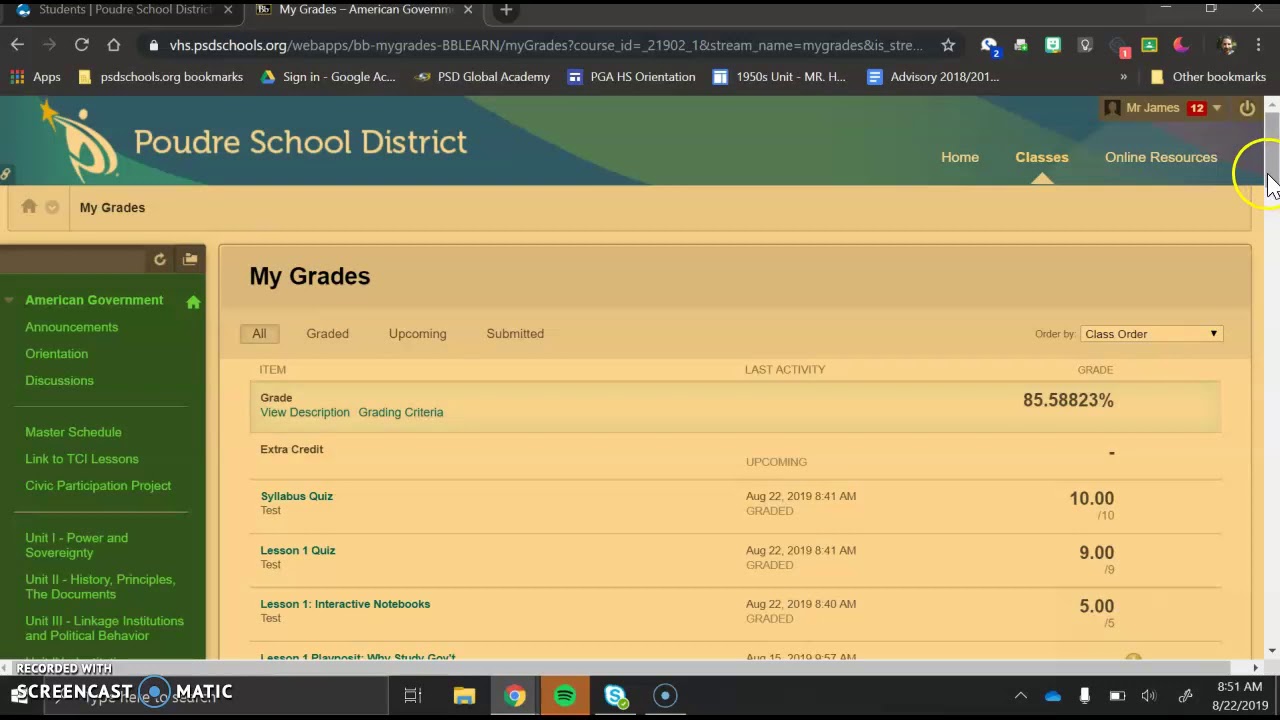
Task: Open View Description link
Action: (x=305, y=412)
